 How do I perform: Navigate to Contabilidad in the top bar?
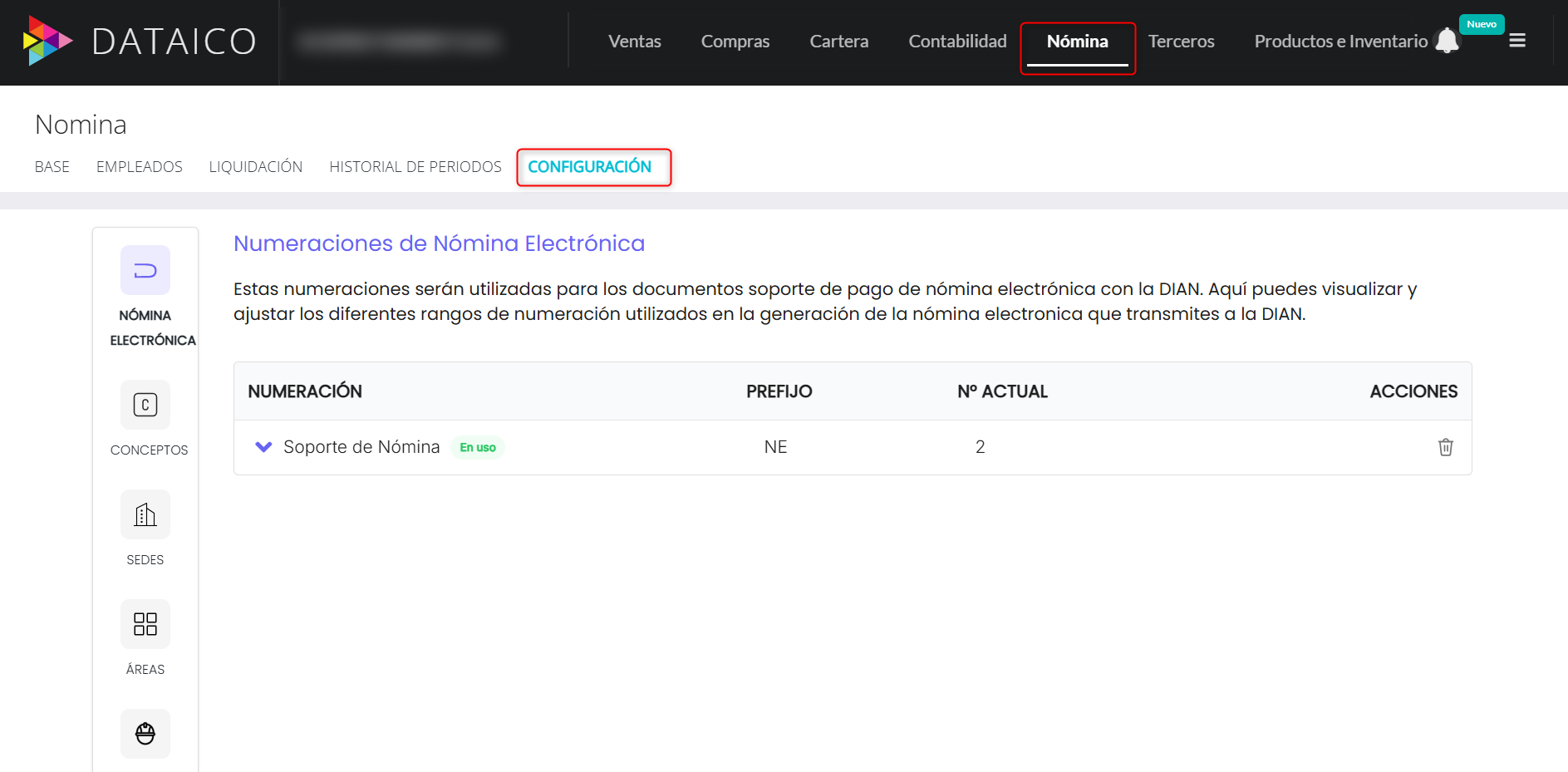coord(956,40)
